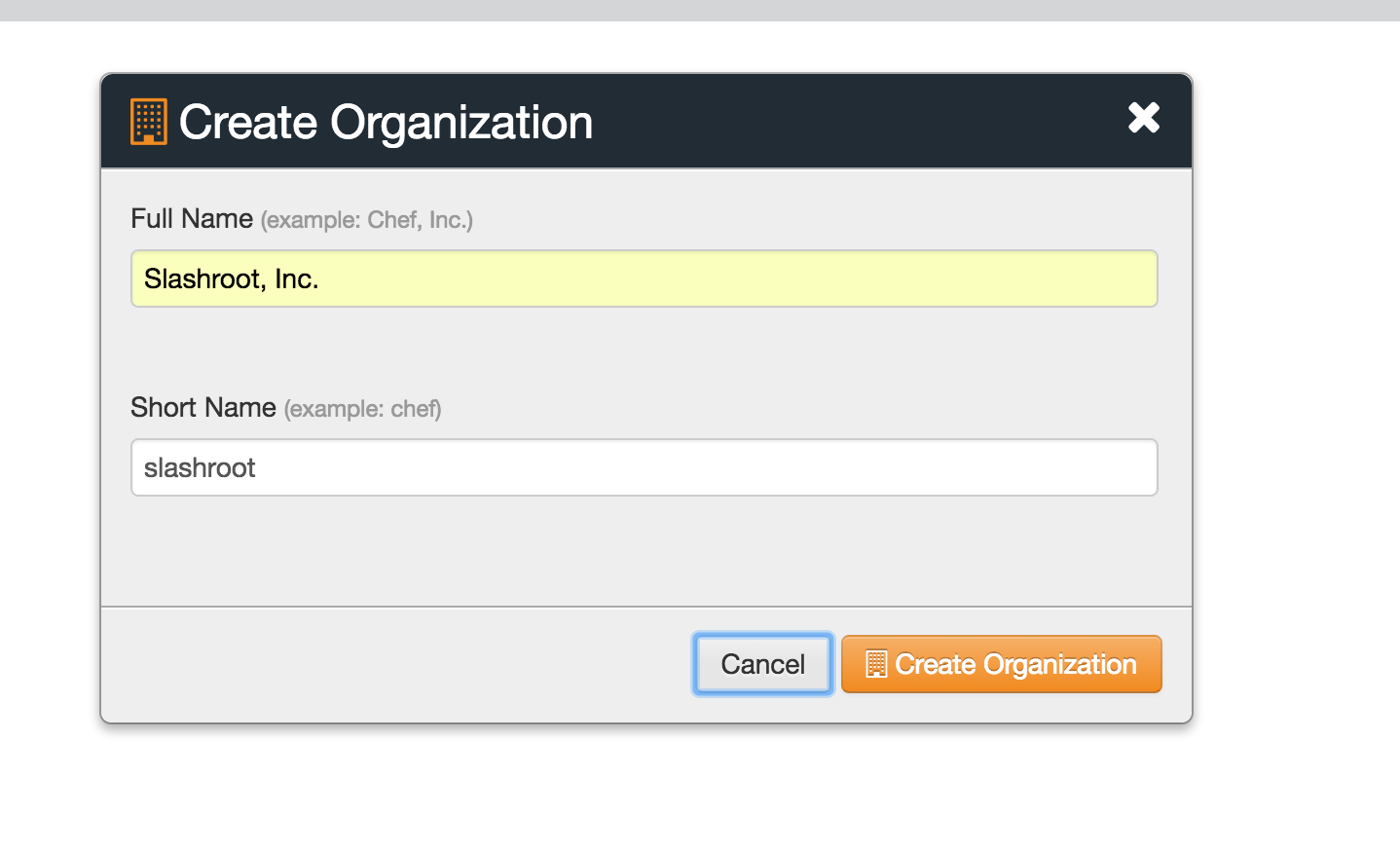
Task: Click the Create Organization title text
Action: pyautogui.click(x=387, y=121)
